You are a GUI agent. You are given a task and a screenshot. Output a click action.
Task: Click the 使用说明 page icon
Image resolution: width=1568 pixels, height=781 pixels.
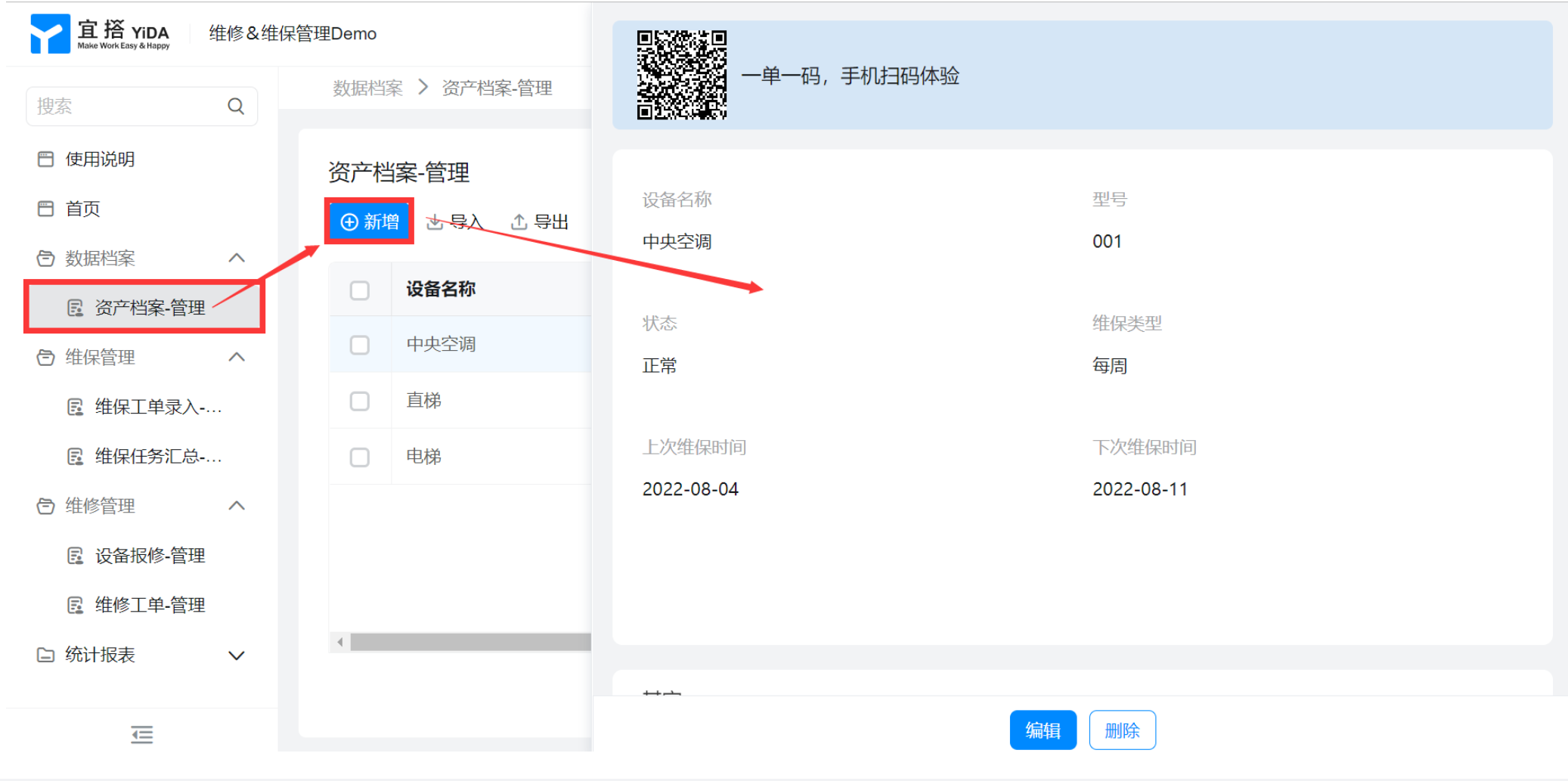[46, 160]
